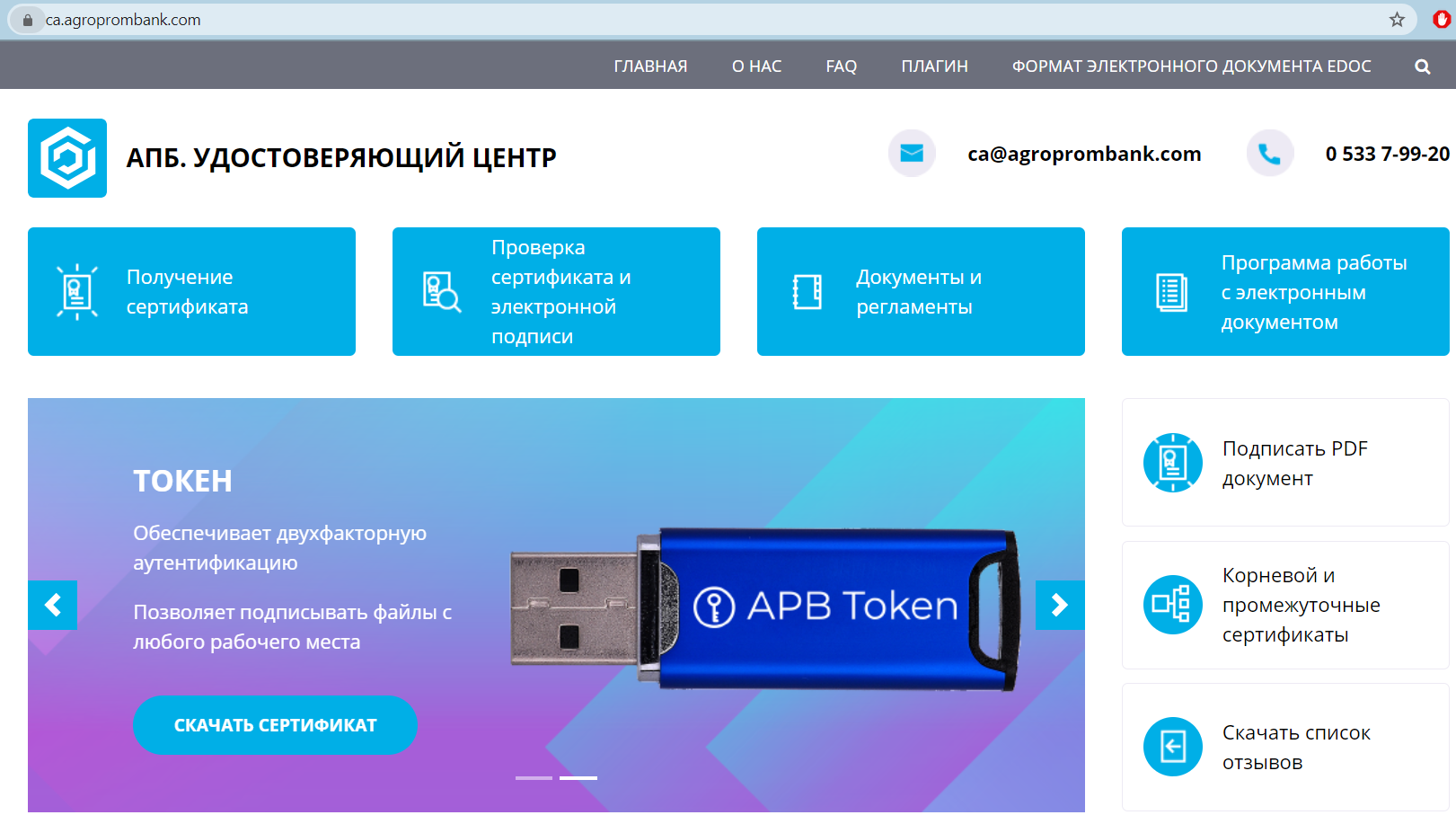
Task: Bookmark page with the star icon
Action: pyautogui.click(x=1397, y=20)
